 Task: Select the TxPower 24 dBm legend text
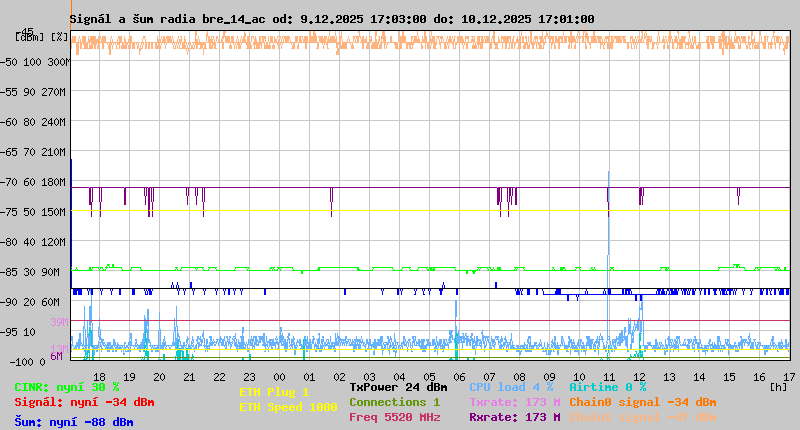point(398,387)
